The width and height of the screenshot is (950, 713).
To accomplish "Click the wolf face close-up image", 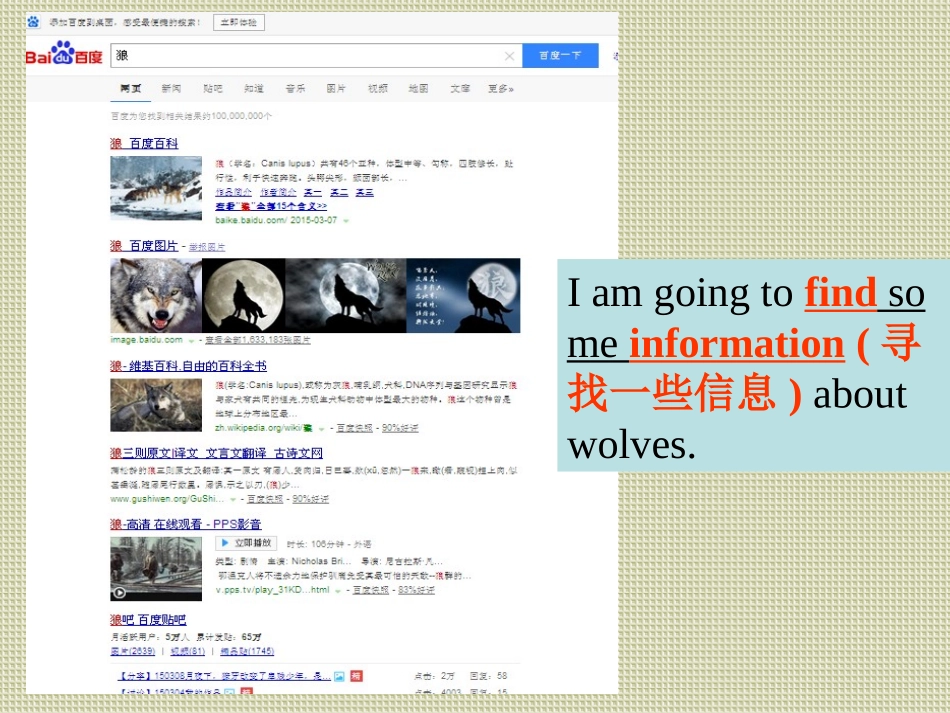I will (155, 295).
